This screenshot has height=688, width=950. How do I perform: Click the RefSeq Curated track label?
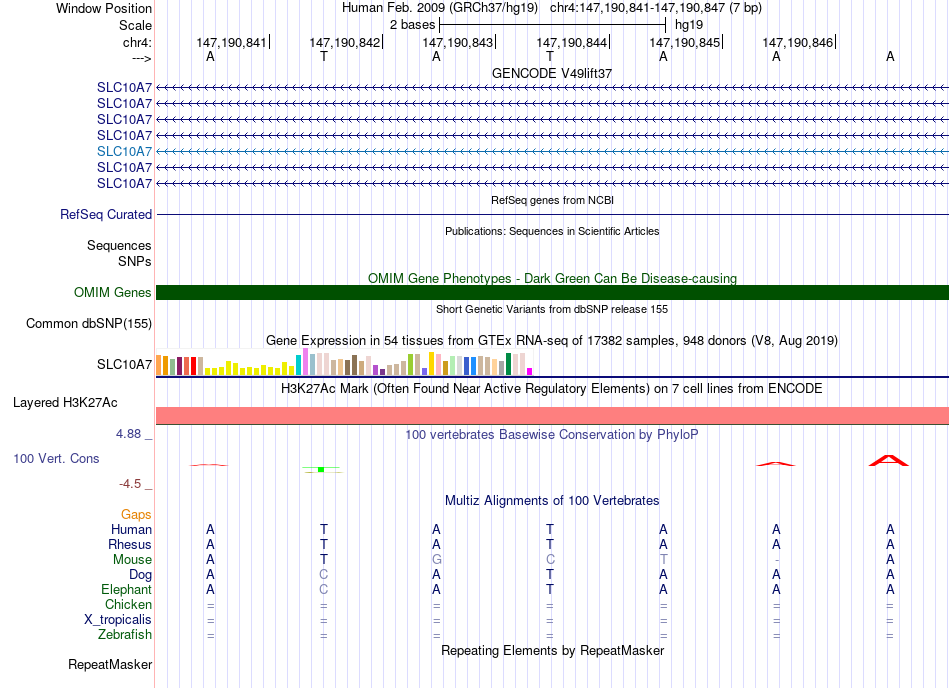(106, 214)
